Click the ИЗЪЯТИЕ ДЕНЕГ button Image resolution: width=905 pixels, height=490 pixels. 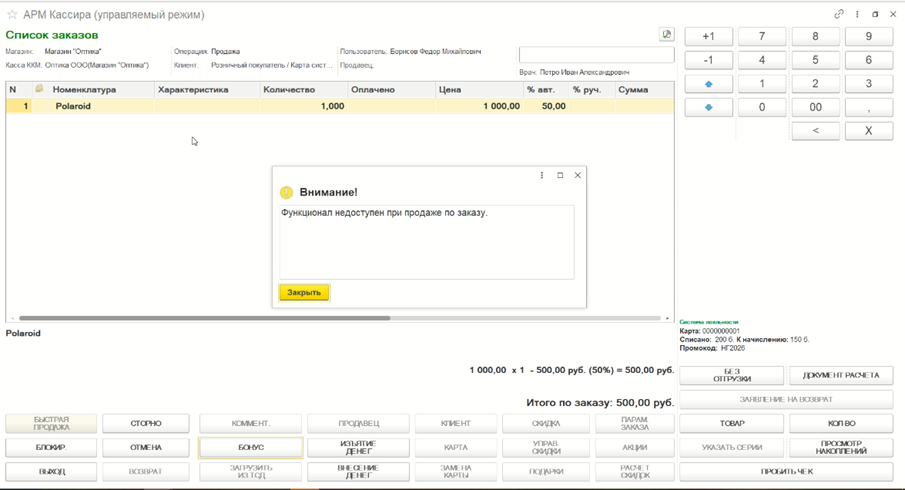coord(358,447)
